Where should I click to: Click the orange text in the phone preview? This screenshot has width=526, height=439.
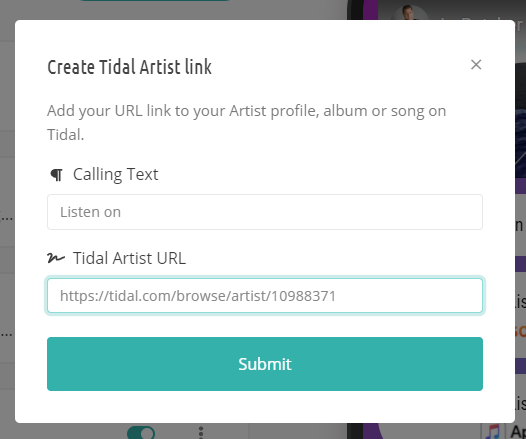pyautogui.click(x=520, y=330)
